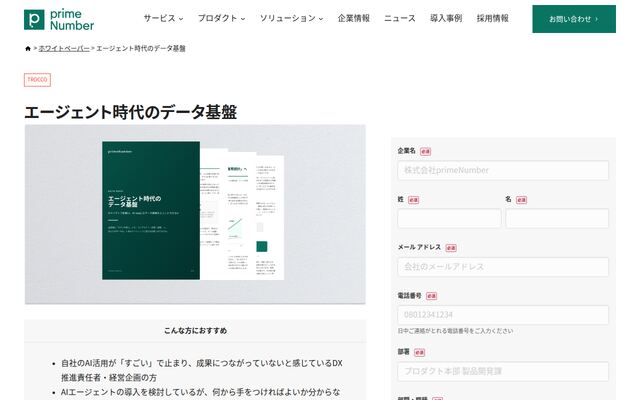Expand the プロダクト menu
This screenshot has height=400, width=640.
click(x=221, y=18)
